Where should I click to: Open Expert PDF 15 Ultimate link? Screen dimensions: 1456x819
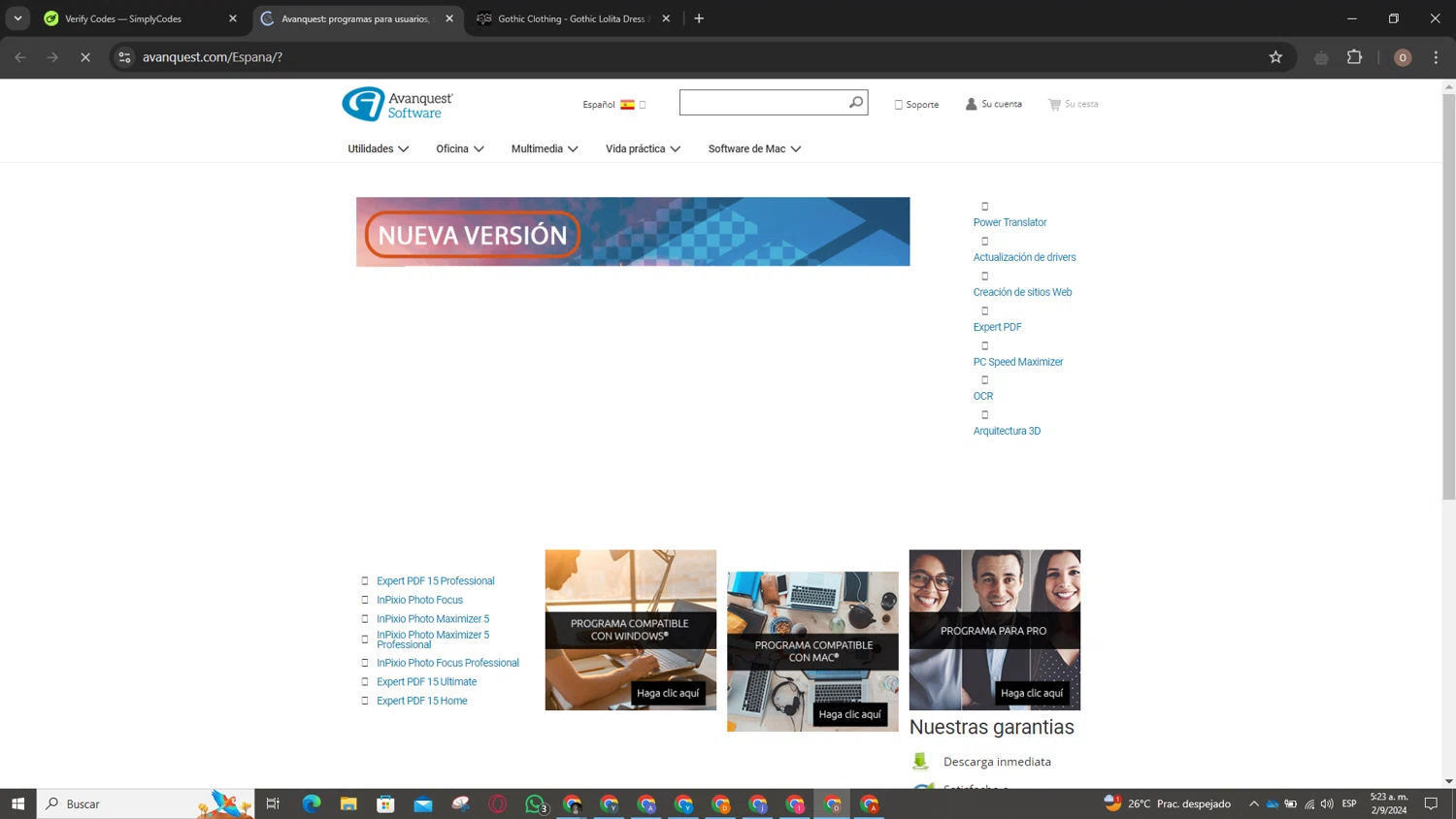(x=426, y=682)
